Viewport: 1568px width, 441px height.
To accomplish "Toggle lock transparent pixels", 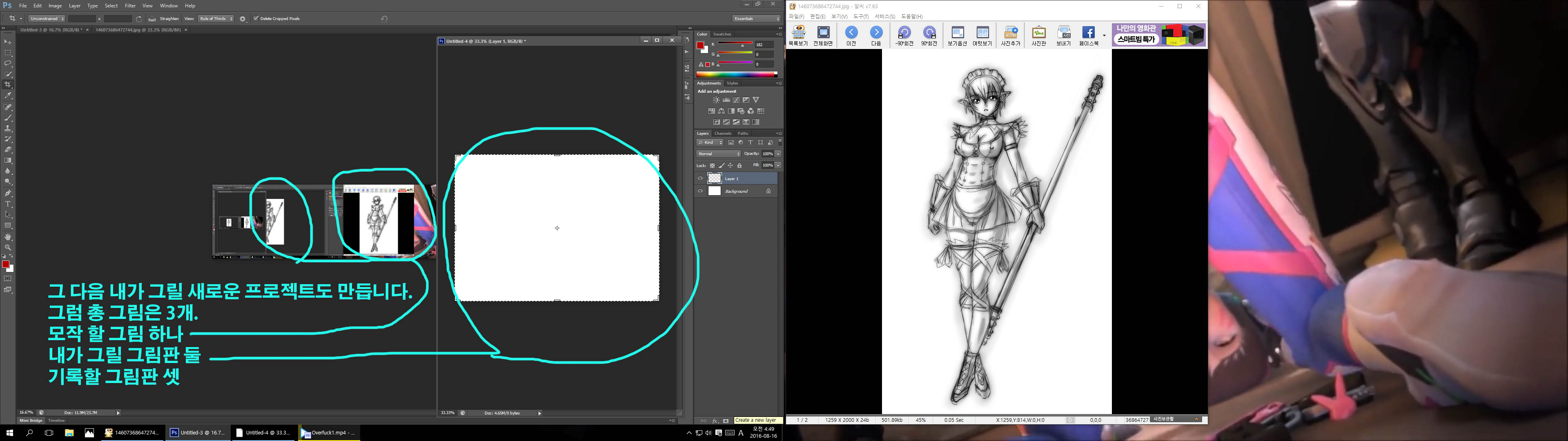I will [712, 166].
